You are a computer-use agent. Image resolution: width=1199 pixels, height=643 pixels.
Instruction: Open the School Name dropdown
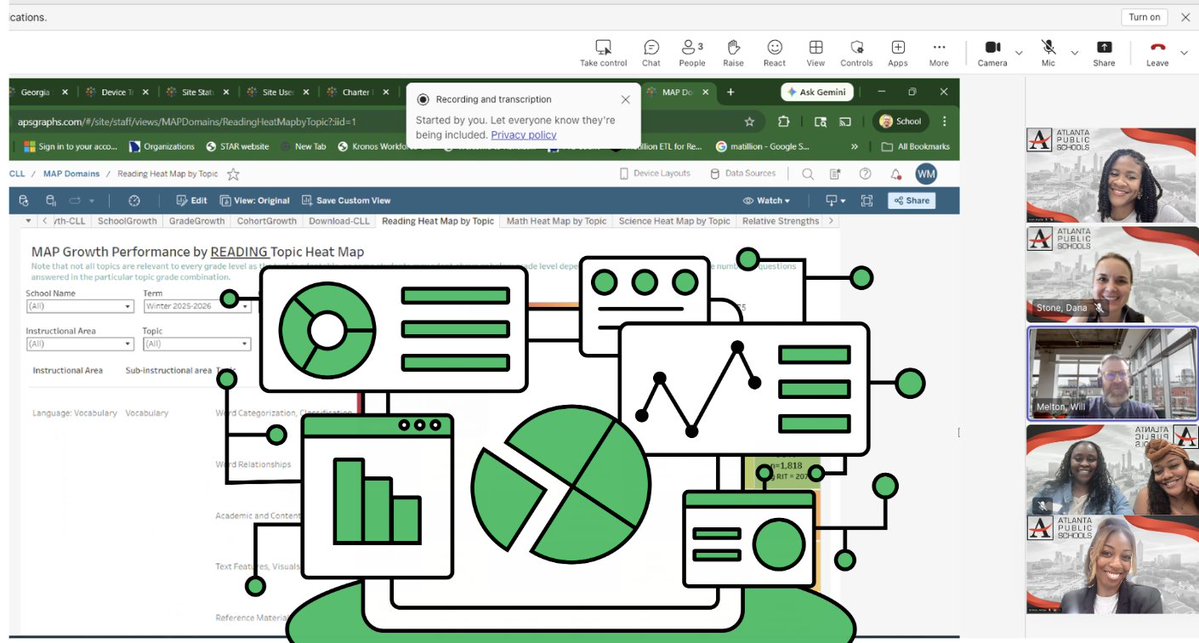80,306
